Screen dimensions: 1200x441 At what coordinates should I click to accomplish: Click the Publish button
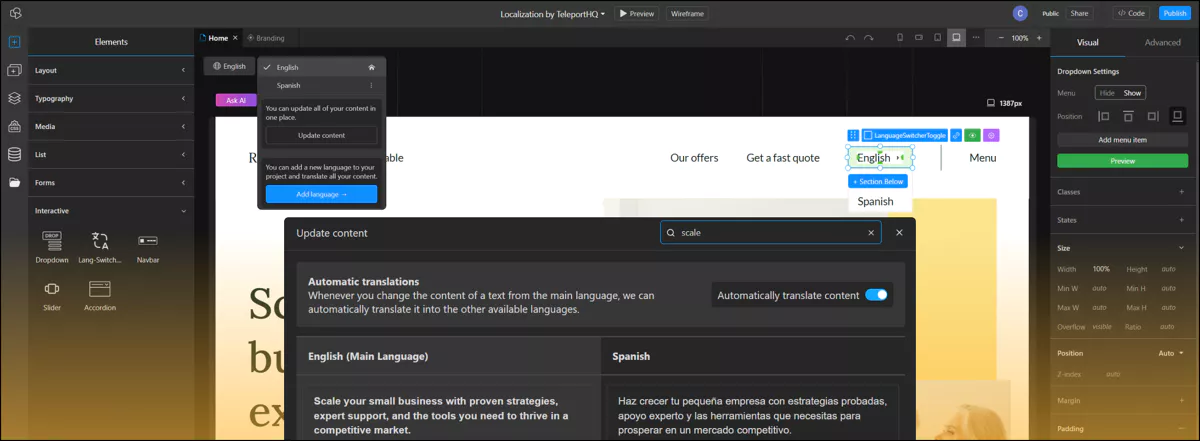point(1174,13)
